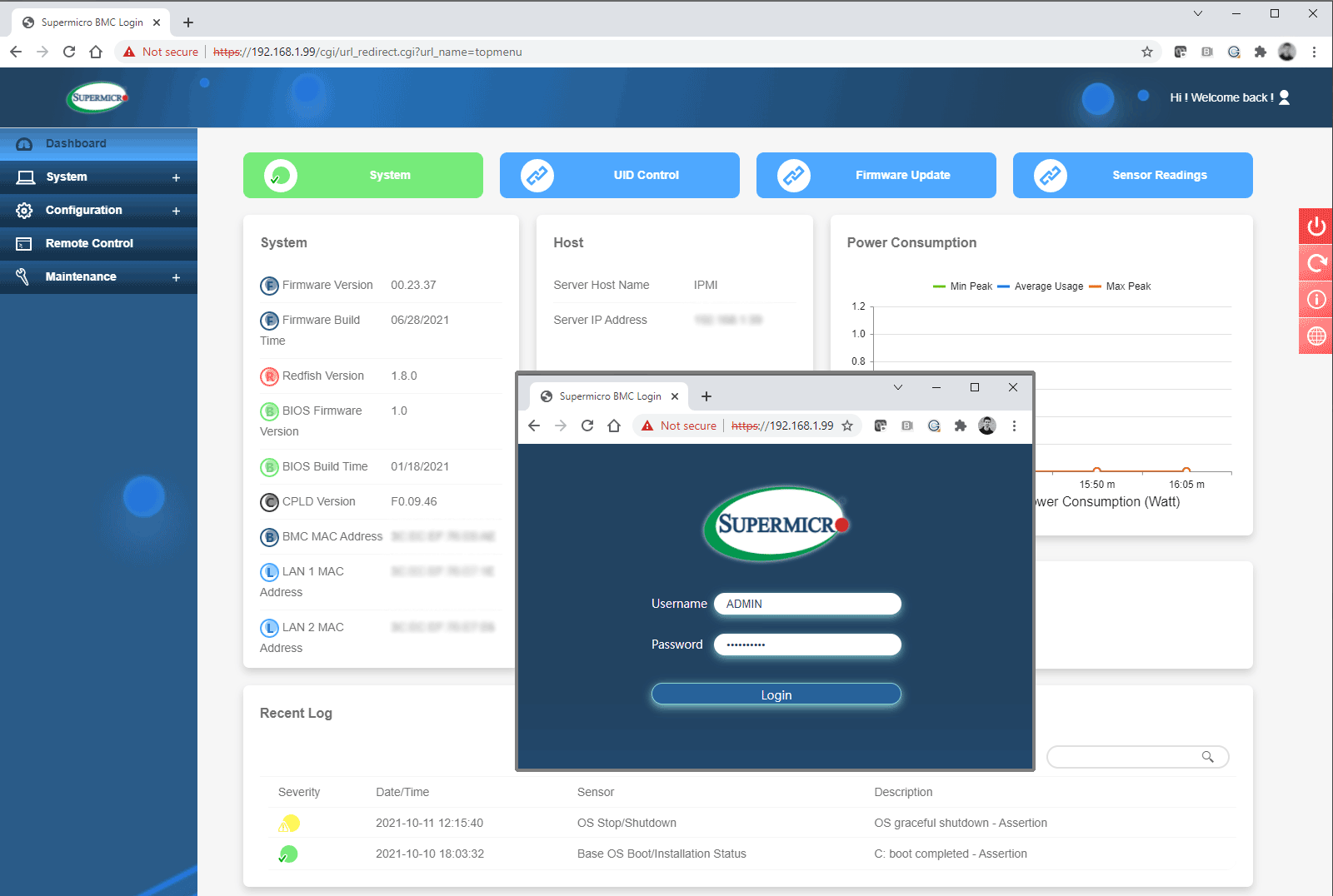Open tab search chevron in login window
This screenshot has width=1333, height=896.
(x=898, y=387)
